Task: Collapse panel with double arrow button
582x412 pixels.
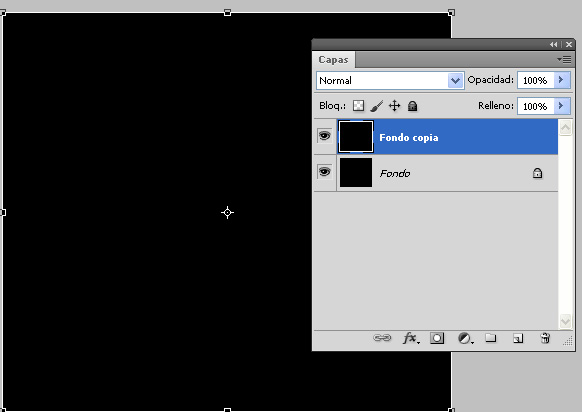Action: click(x=553, y=45)
